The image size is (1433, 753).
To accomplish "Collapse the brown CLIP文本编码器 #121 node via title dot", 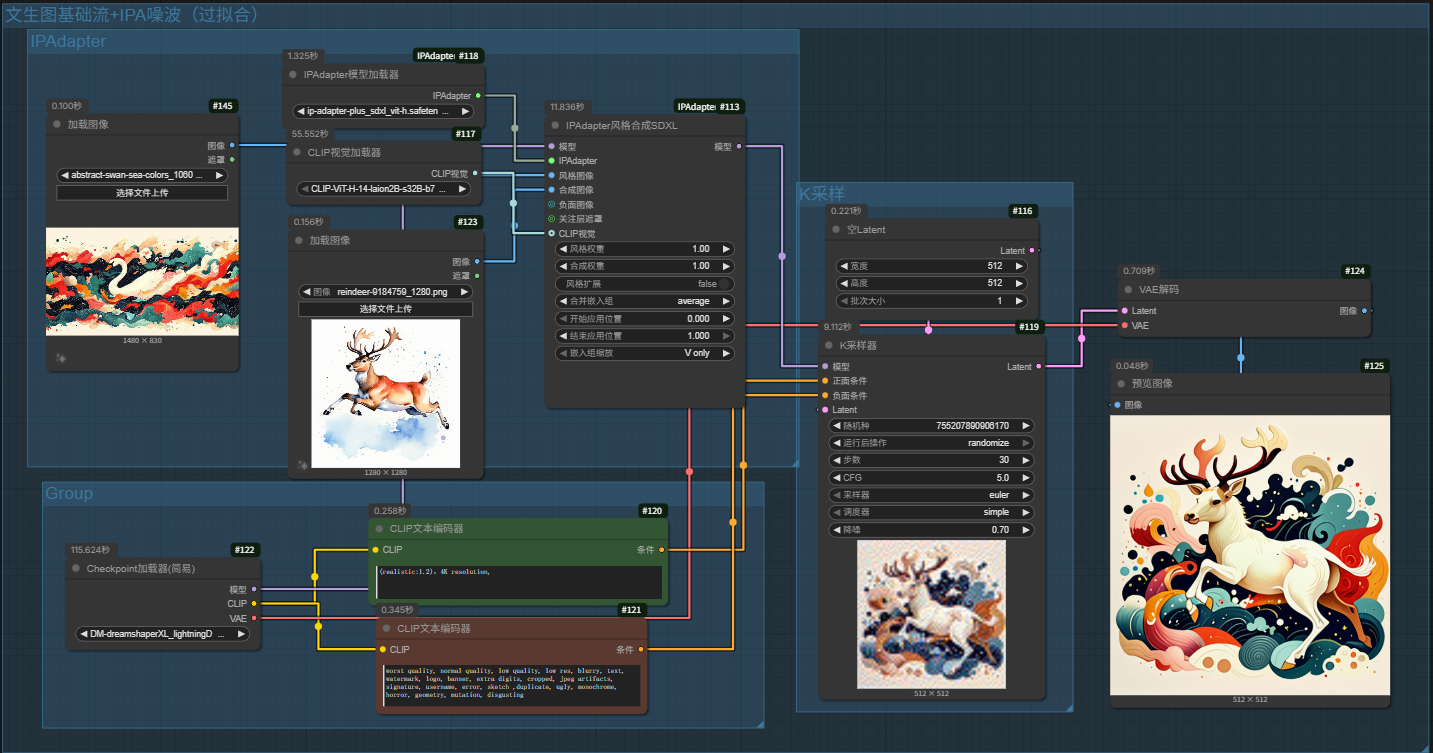I will point(387,629).
